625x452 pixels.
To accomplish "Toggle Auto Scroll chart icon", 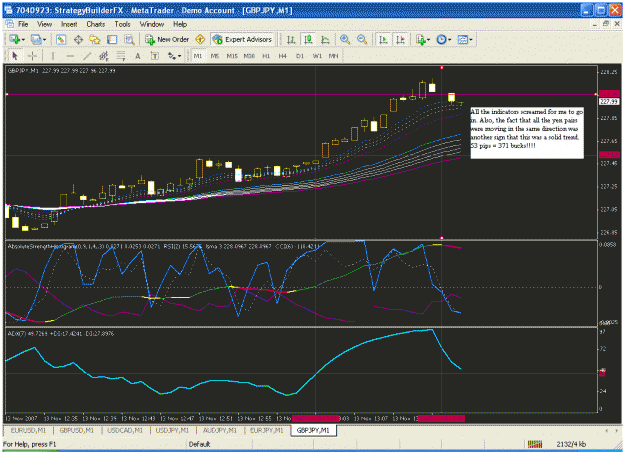I will click(383, 39).
